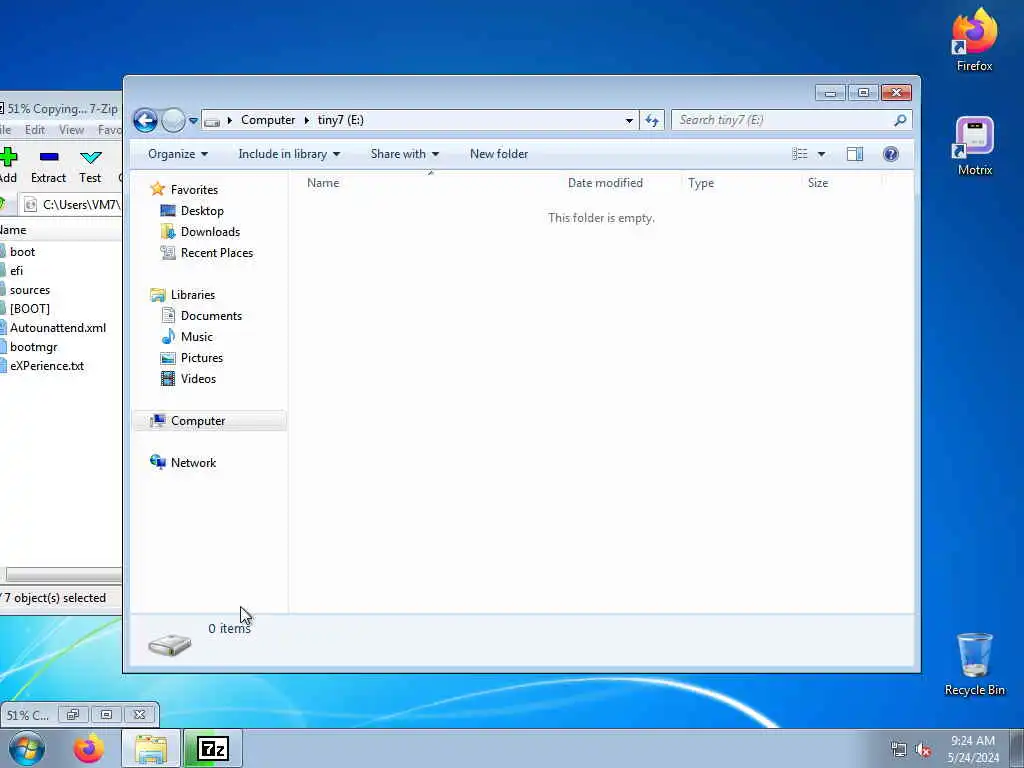Viewport: 1024px width, 768px height.
Task: Close the minimized 51% copying window
Action: pos(140,714)
